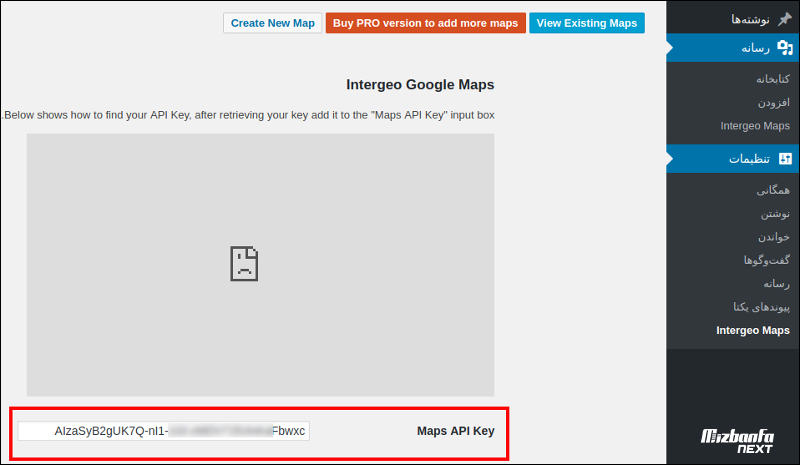Open the نوشته‌ها menu item
The width and height of the screenshot is (800, 465).
tap(750, 19)
